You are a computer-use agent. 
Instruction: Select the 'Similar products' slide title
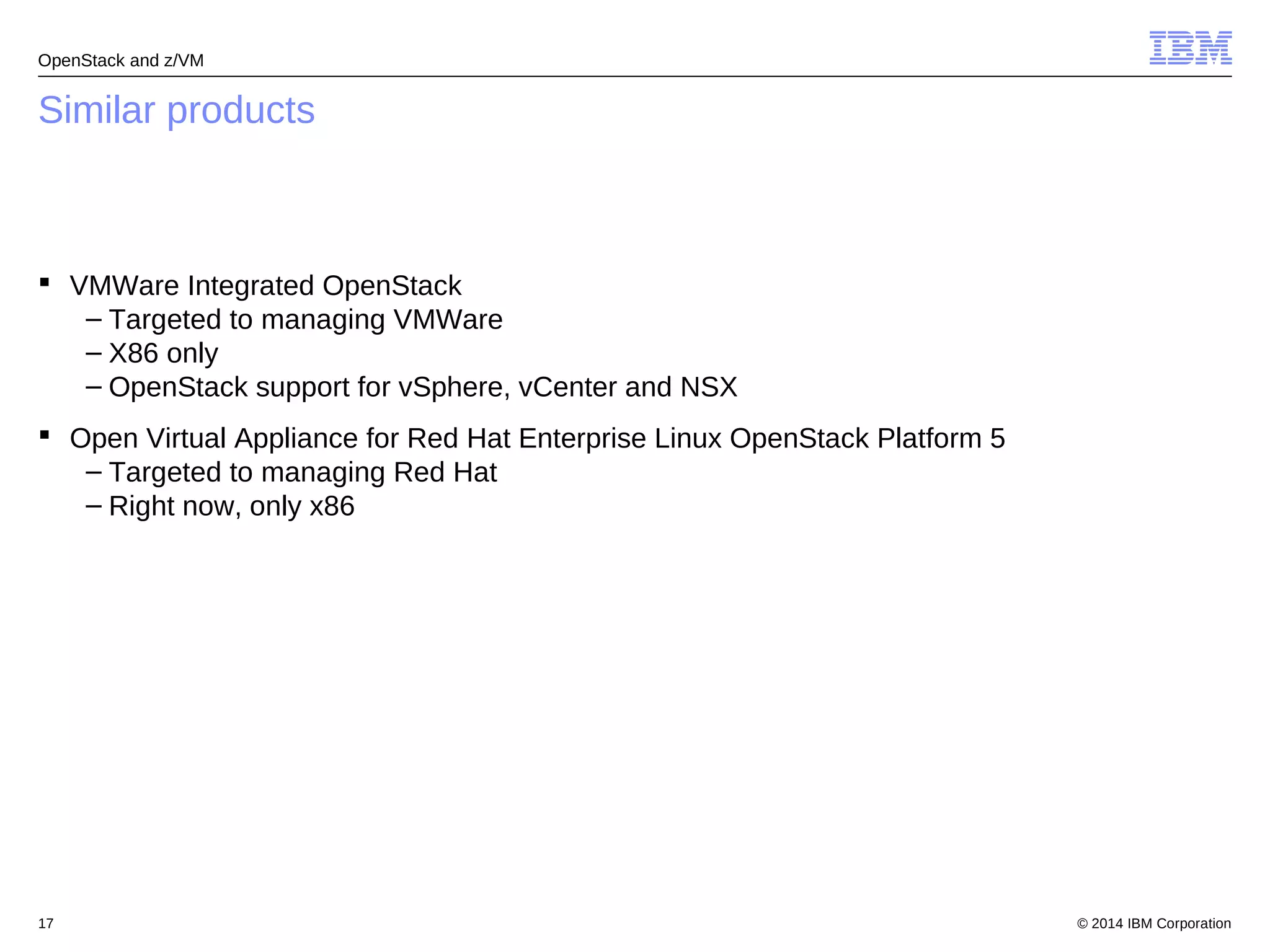tap(177, 110)
